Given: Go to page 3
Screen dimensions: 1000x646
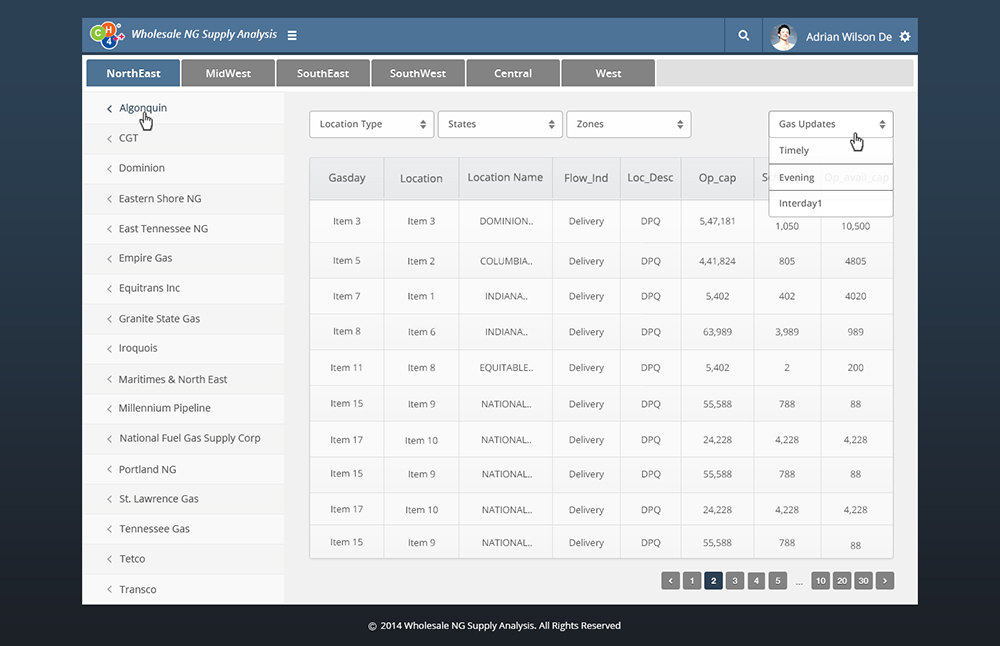Looking at the screenshot, I should pyautogui.click(x=734, y=581).
